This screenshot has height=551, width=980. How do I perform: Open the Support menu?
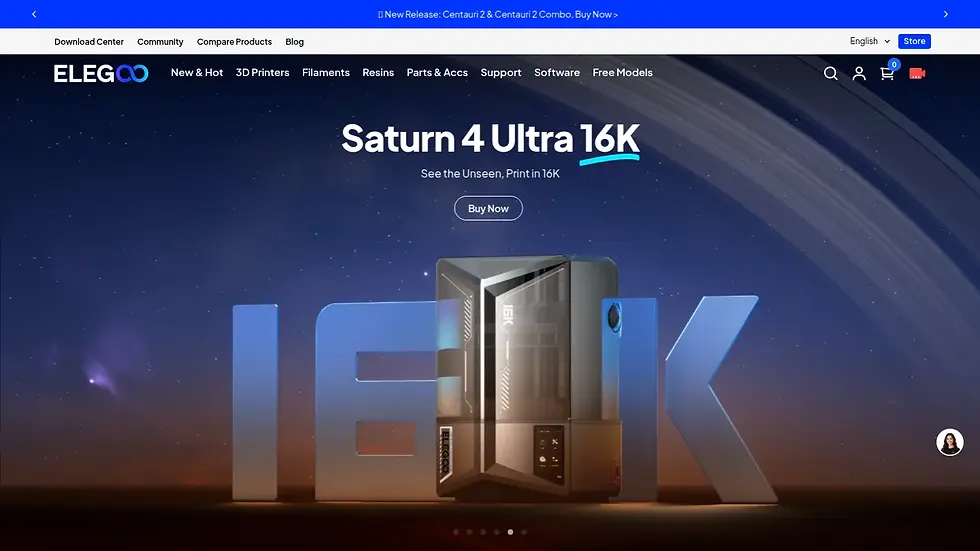501,72
